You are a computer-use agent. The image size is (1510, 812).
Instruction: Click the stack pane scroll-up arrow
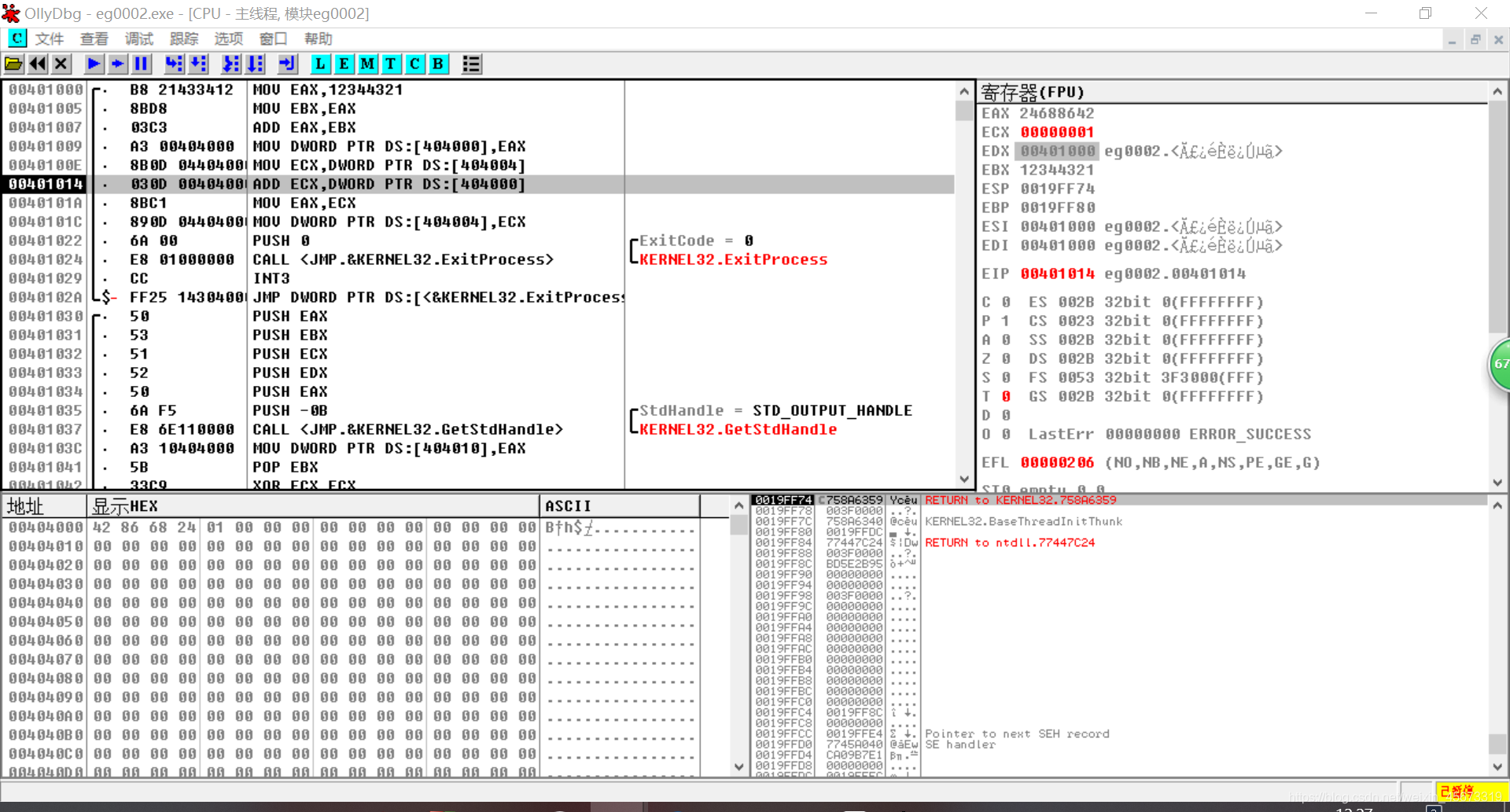pos(1497,505)
